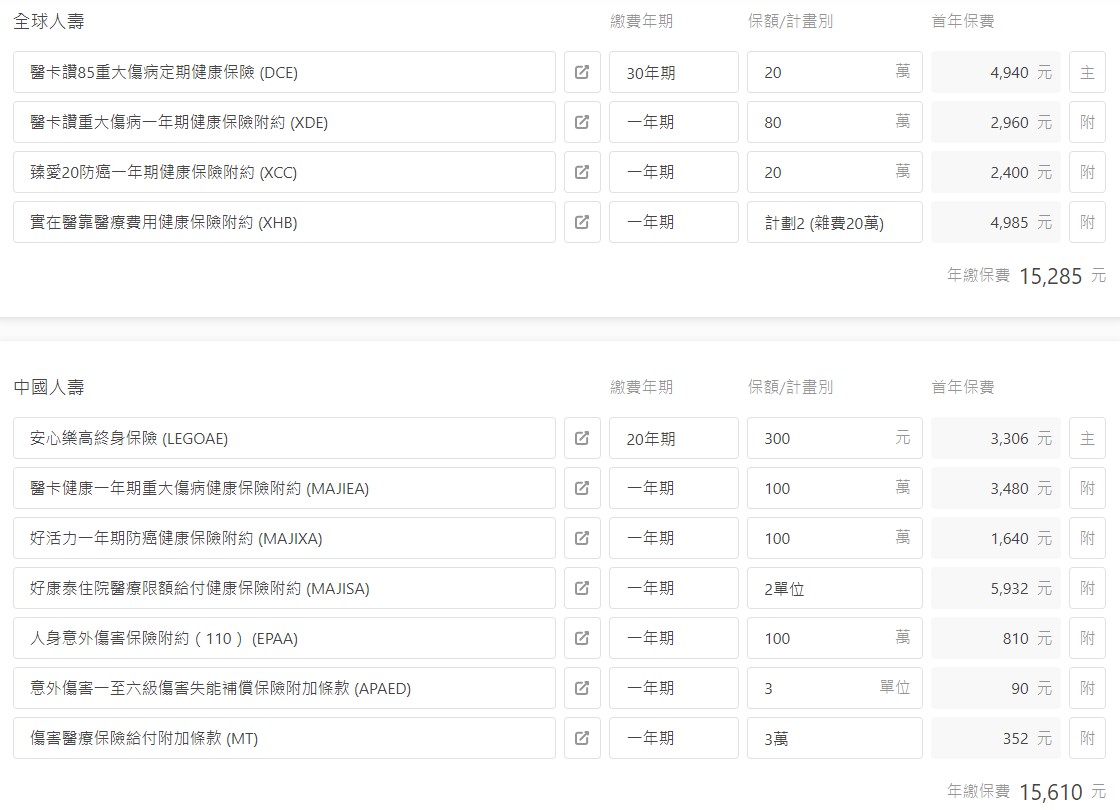Click the 附 badge on the APAED row
Image resolution: width=1120 pixels, height=810 pixels.
pyautogui.click(x=1087, y=688)
